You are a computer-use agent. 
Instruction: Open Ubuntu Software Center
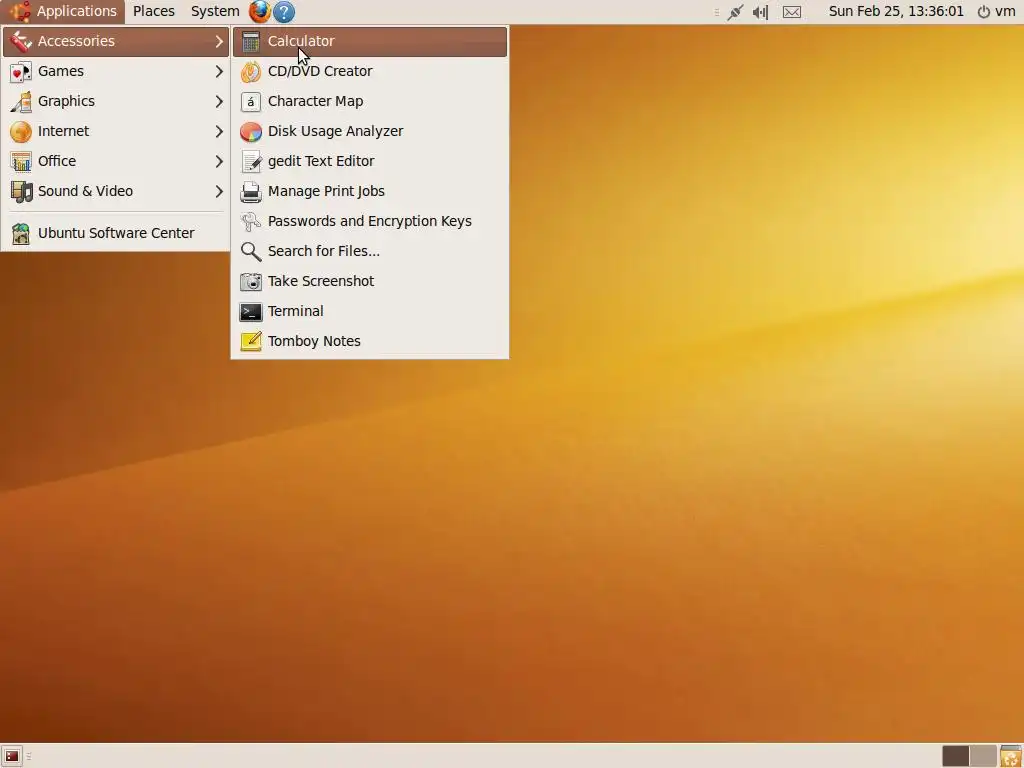tap(116, 233)
